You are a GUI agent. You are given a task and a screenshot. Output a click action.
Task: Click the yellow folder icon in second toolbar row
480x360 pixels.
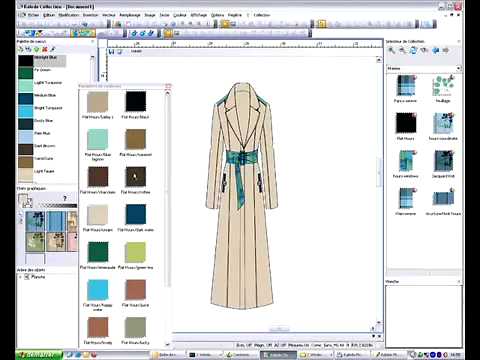[168, 33]
